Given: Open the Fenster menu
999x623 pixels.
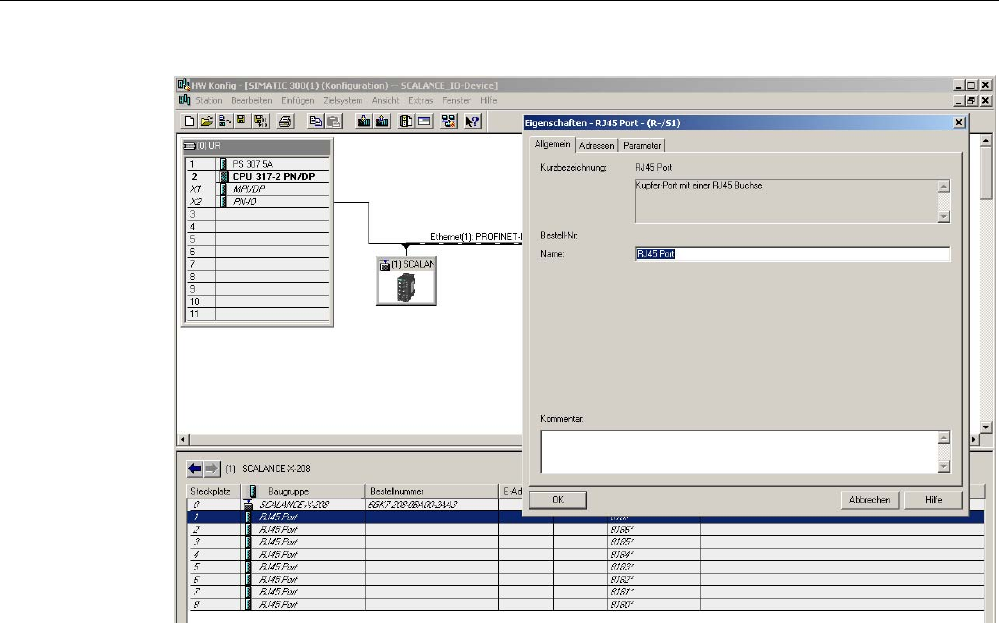Looking at the screenshot, I should click(x=456, y=101).
